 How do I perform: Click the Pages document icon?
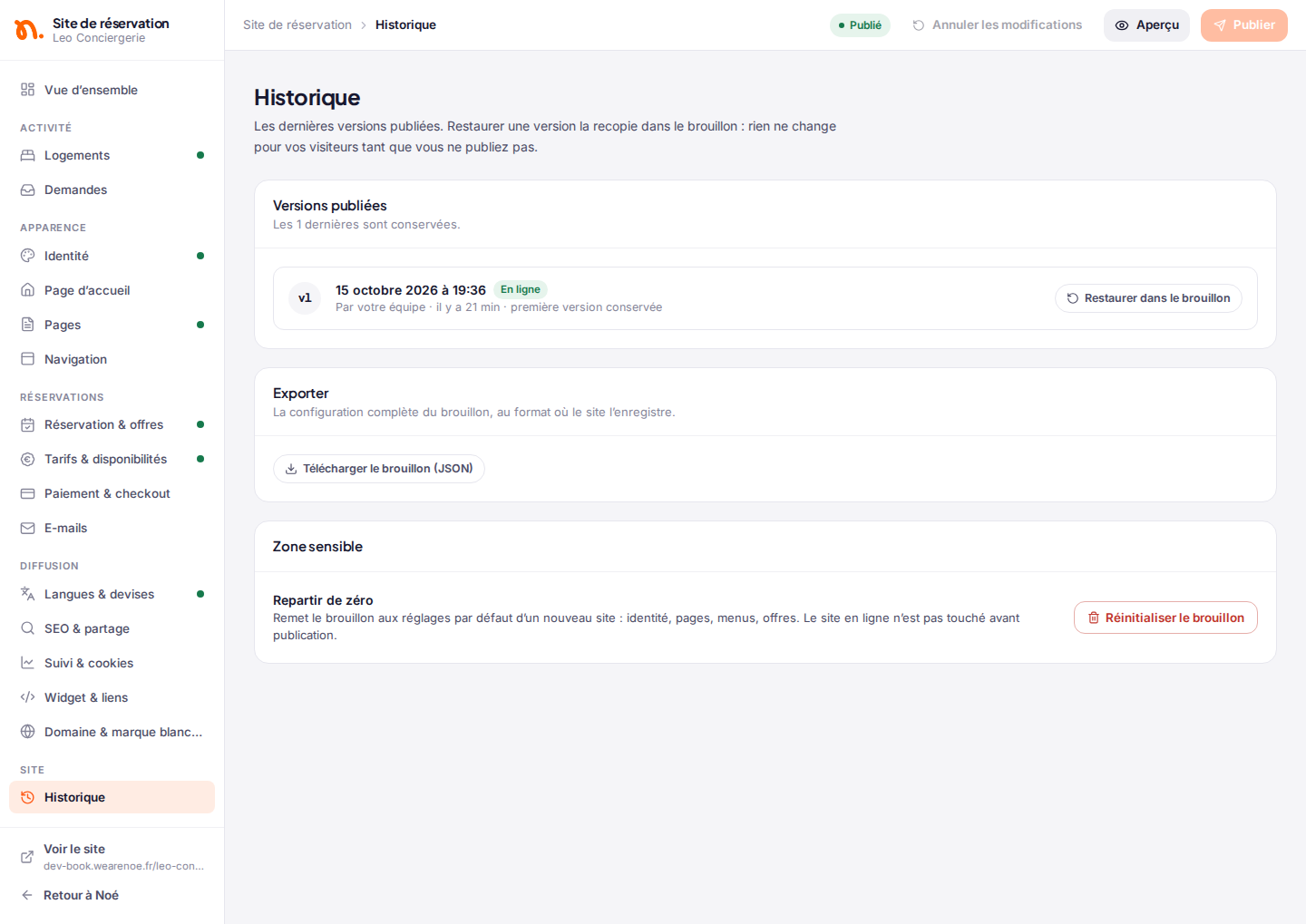[28, 325]
